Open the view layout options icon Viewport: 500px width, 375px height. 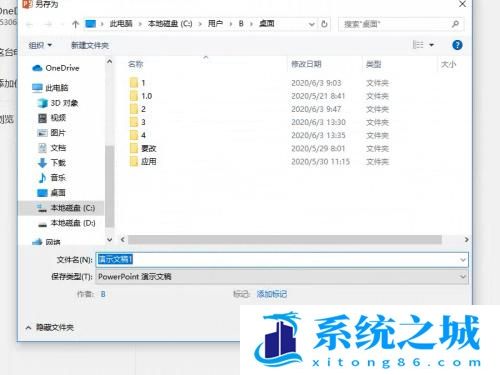418,45
